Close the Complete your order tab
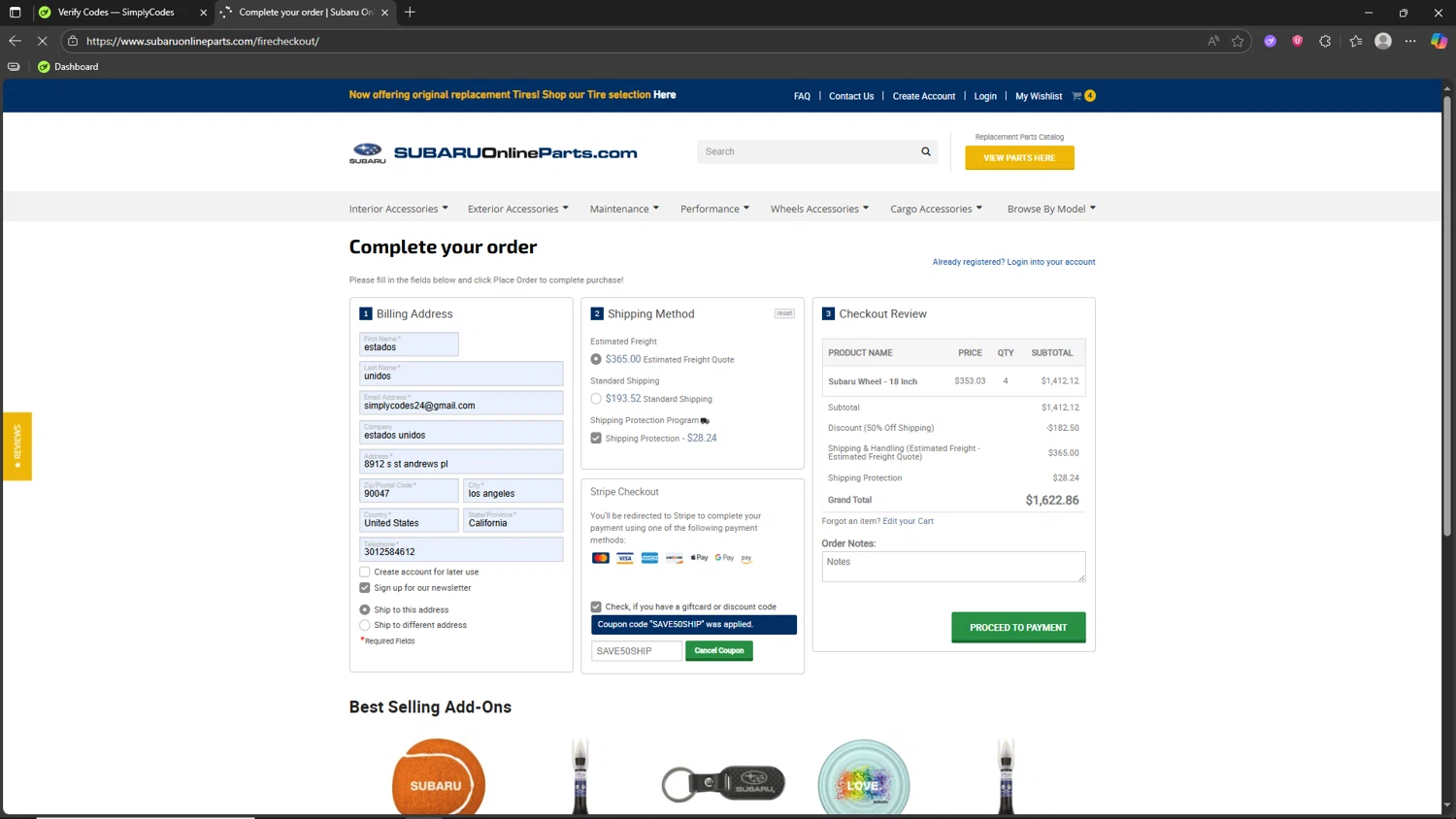The image size is (1456, 819). click(384, 13)
